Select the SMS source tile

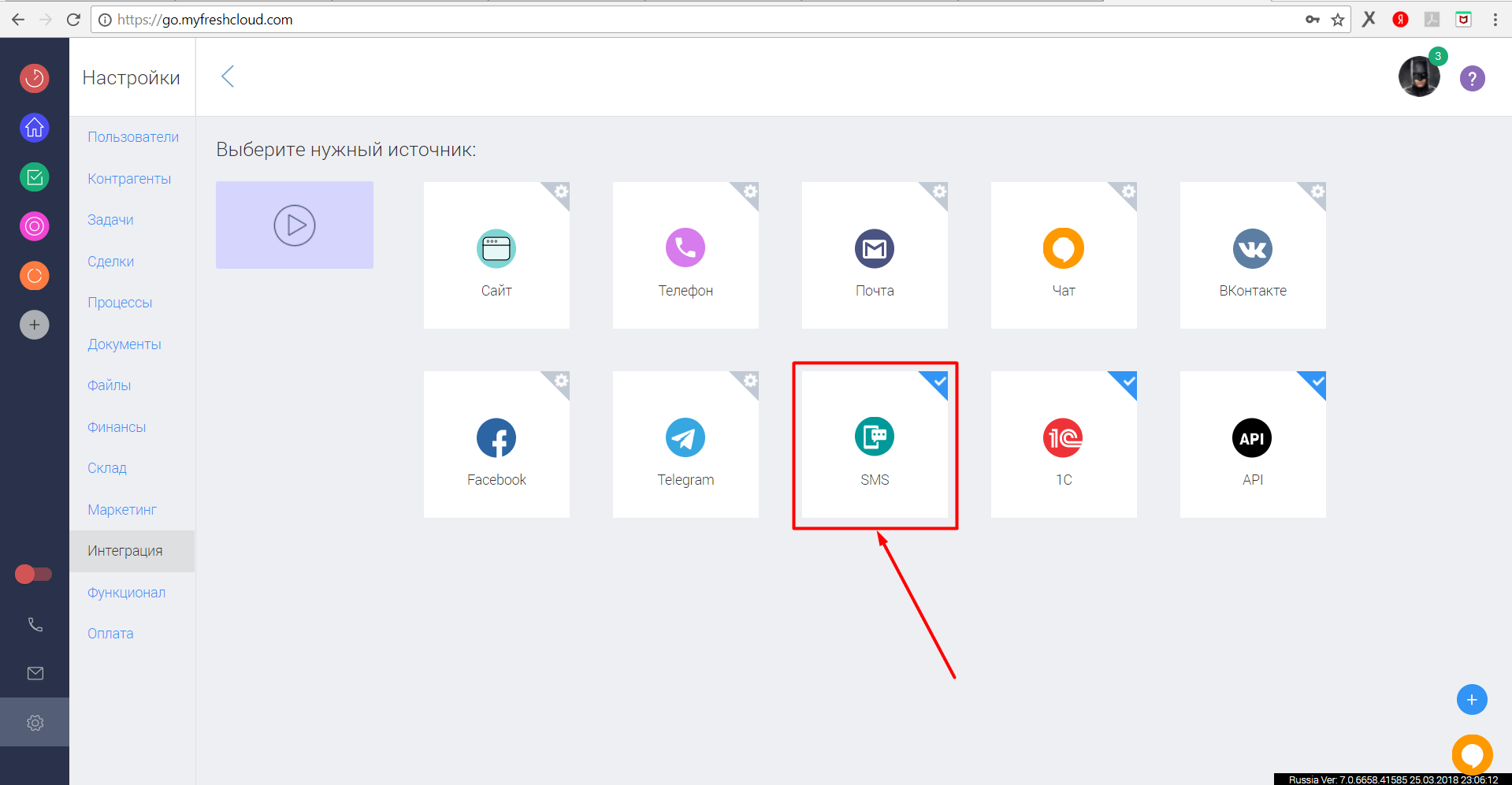(875, 445)
